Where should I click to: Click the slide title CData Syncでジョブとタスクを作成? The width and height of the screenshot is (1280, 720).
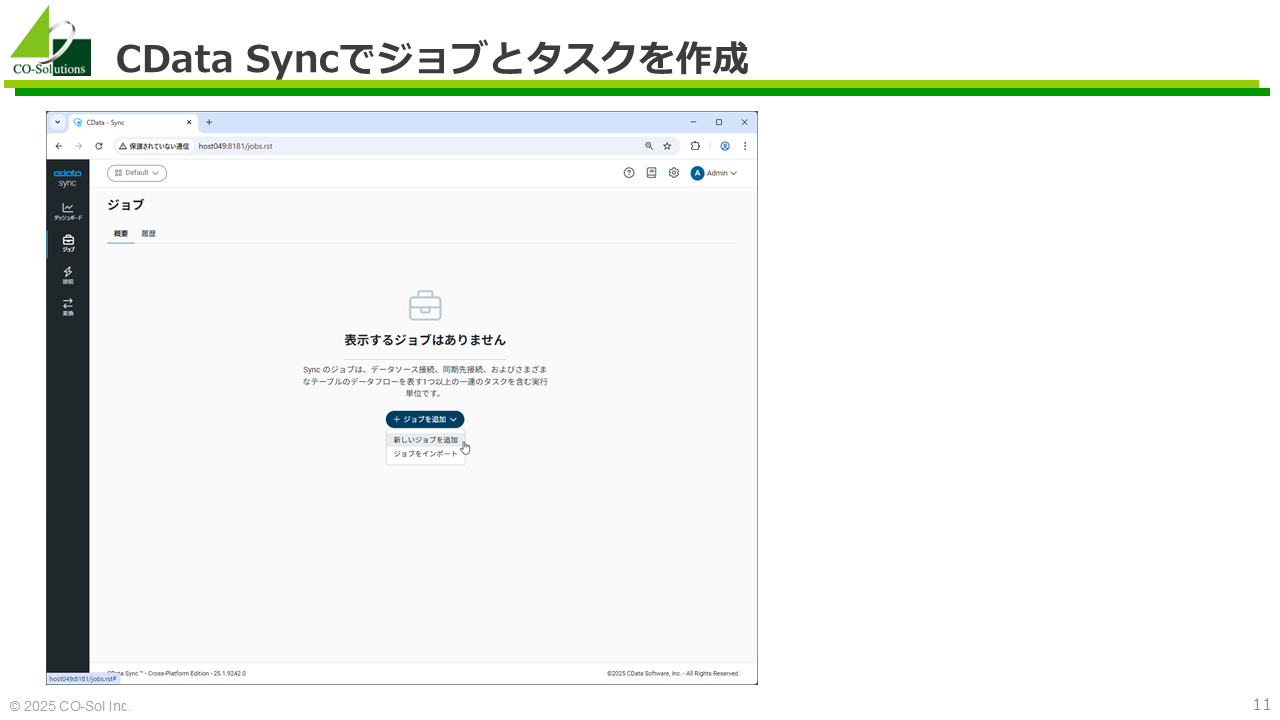[x=432, y=58]
